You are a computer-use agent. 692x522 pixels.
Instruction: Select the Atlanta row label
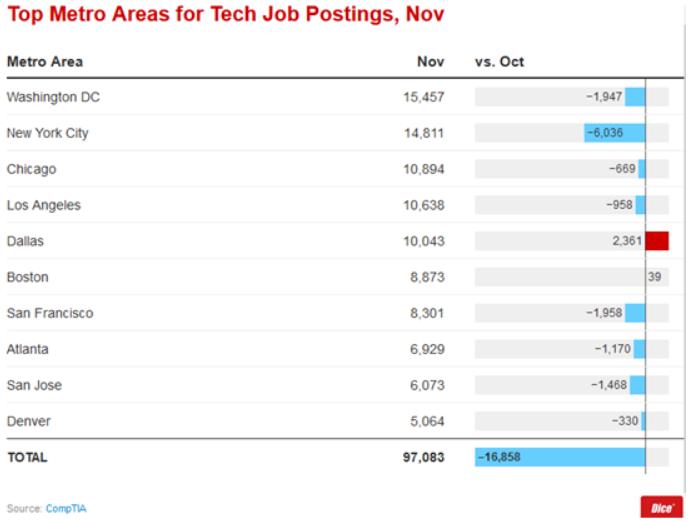tap(27, 349)
